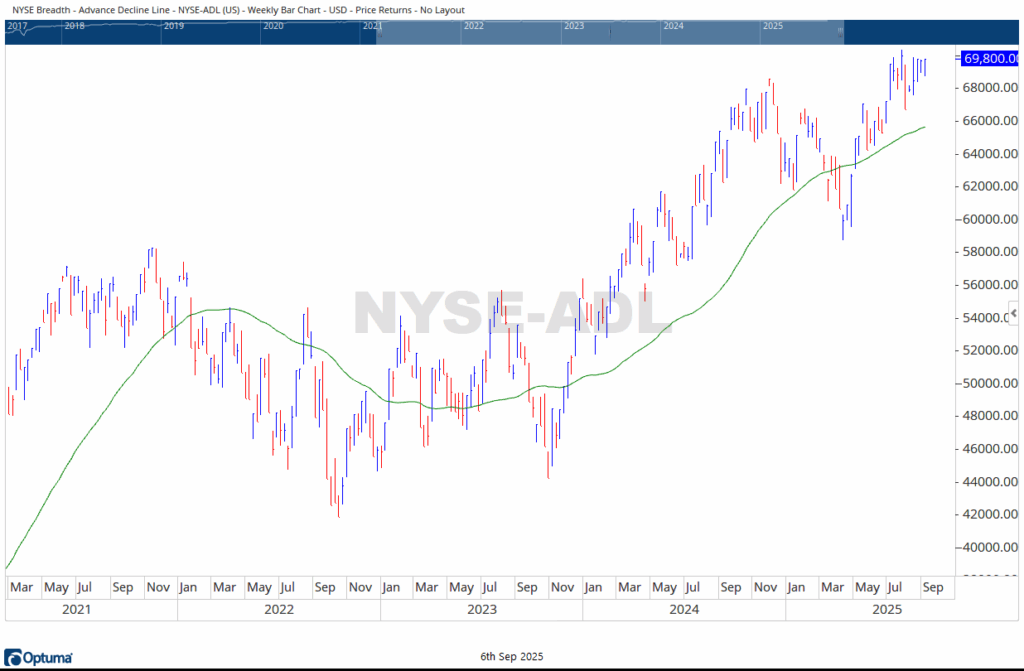Select 2017 in the overview timeline

click(x=16, y=25)
